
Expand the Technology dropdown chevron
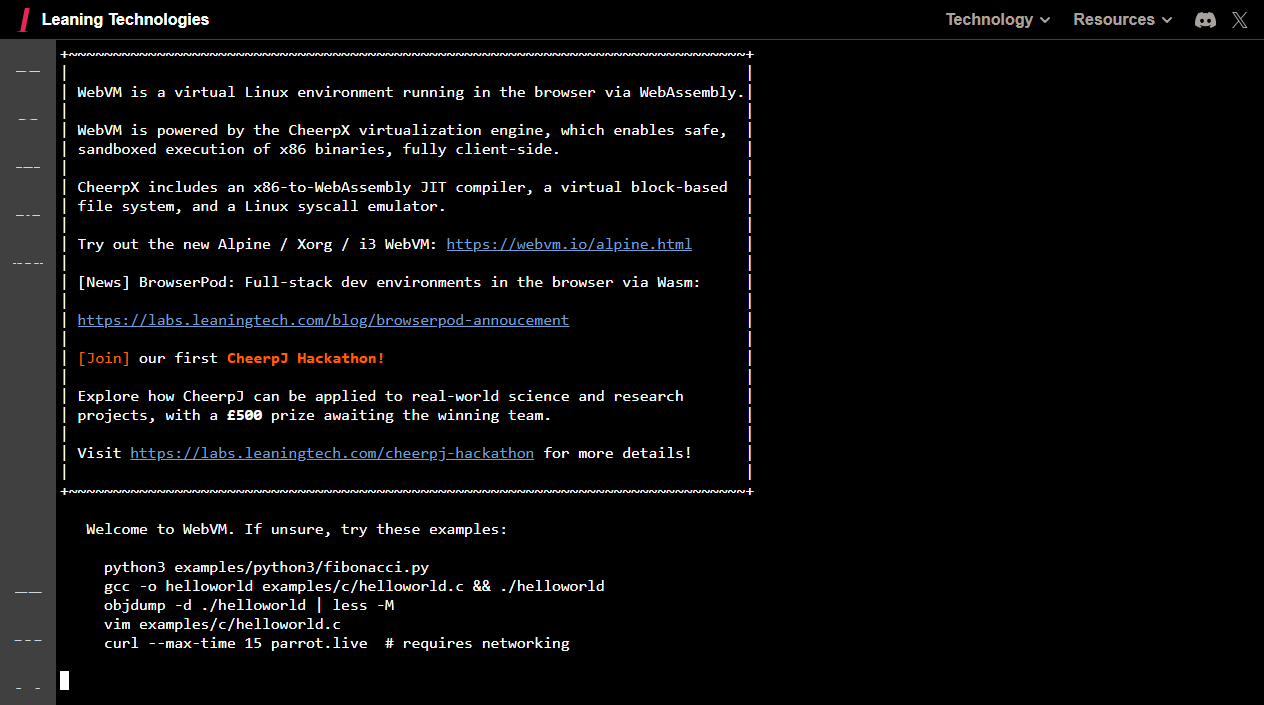[x=1046, y=19]
